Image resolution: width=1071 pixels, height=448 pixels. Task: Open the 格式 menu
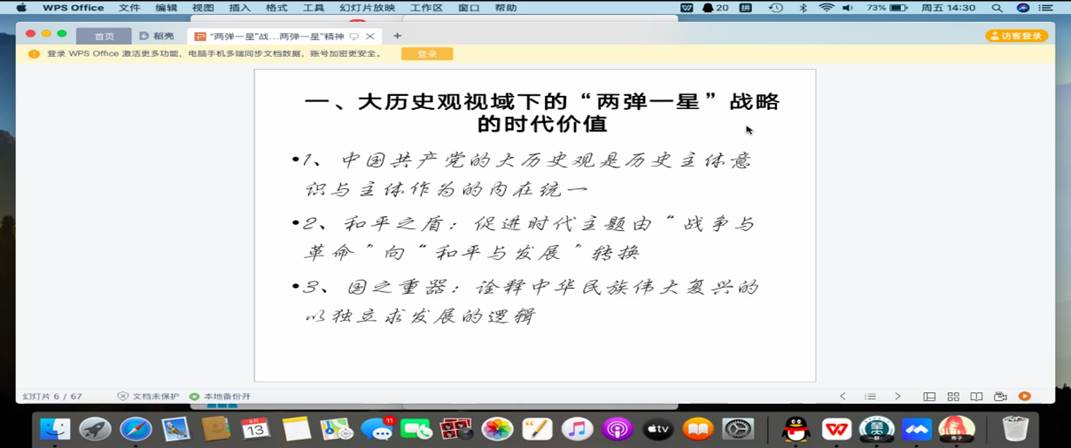click(x=276, y=7)
